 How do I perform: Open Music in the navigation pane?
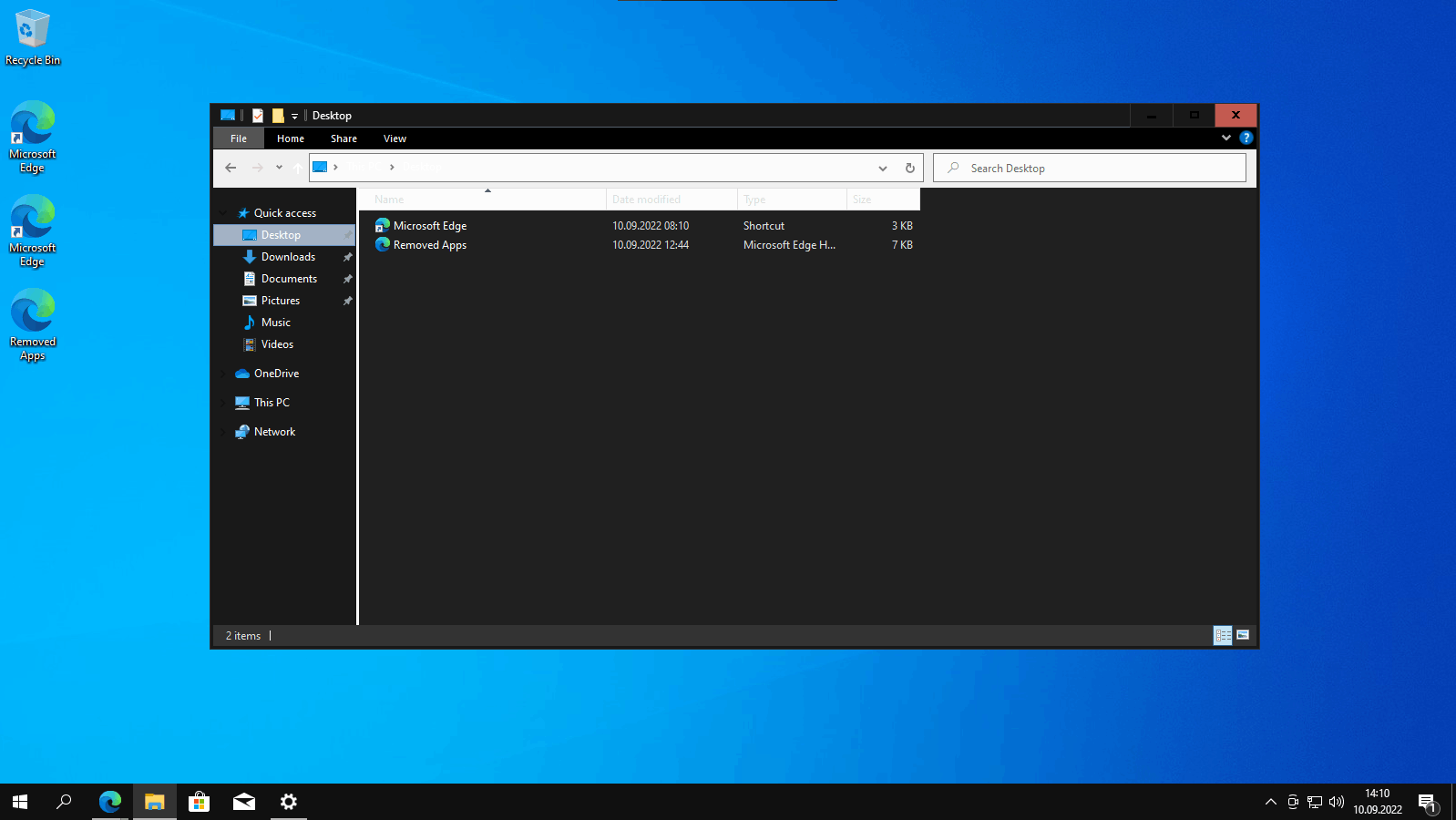[275, 323]
